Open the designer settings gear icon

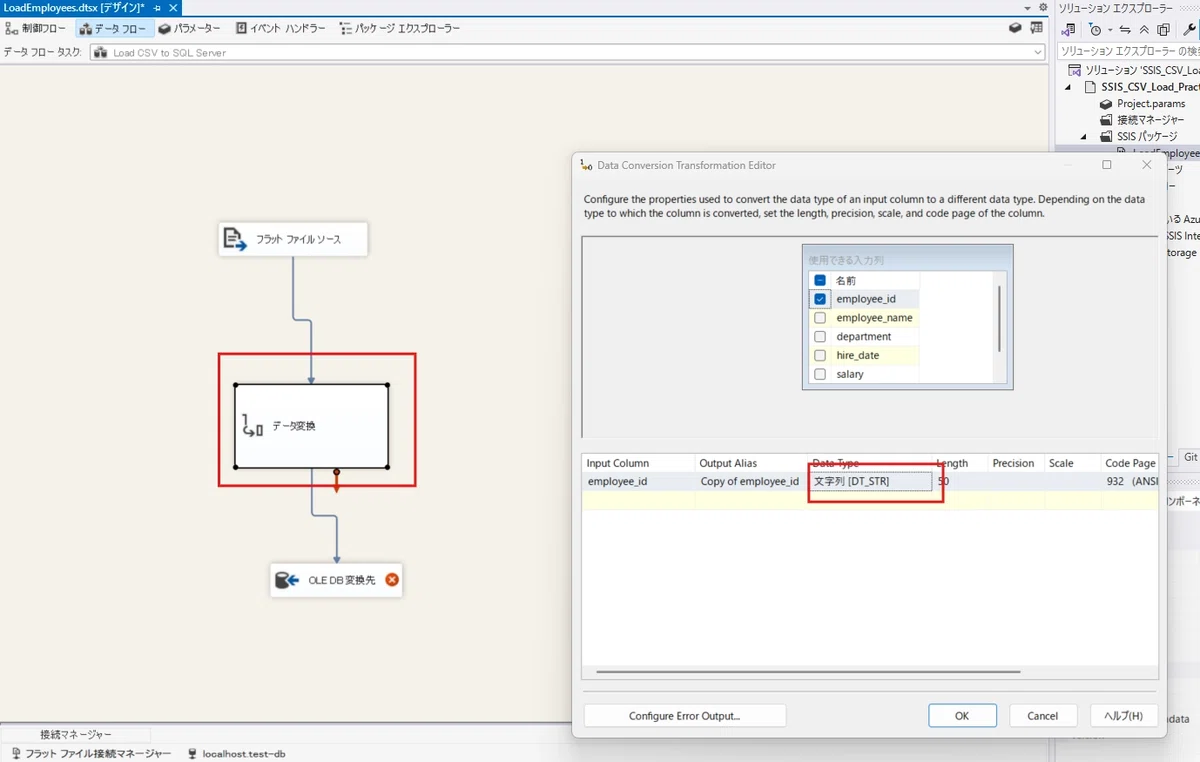click(x=1043, y=7)
